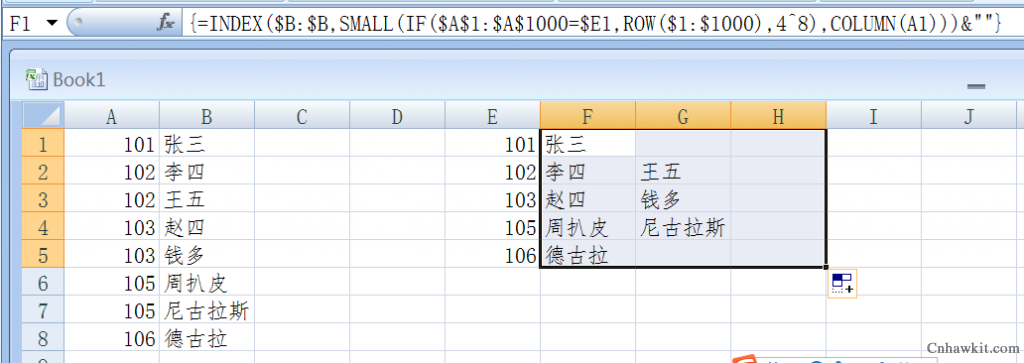Minimize the Book1 workbook window

pyautogui.click(x=976, y=86)
